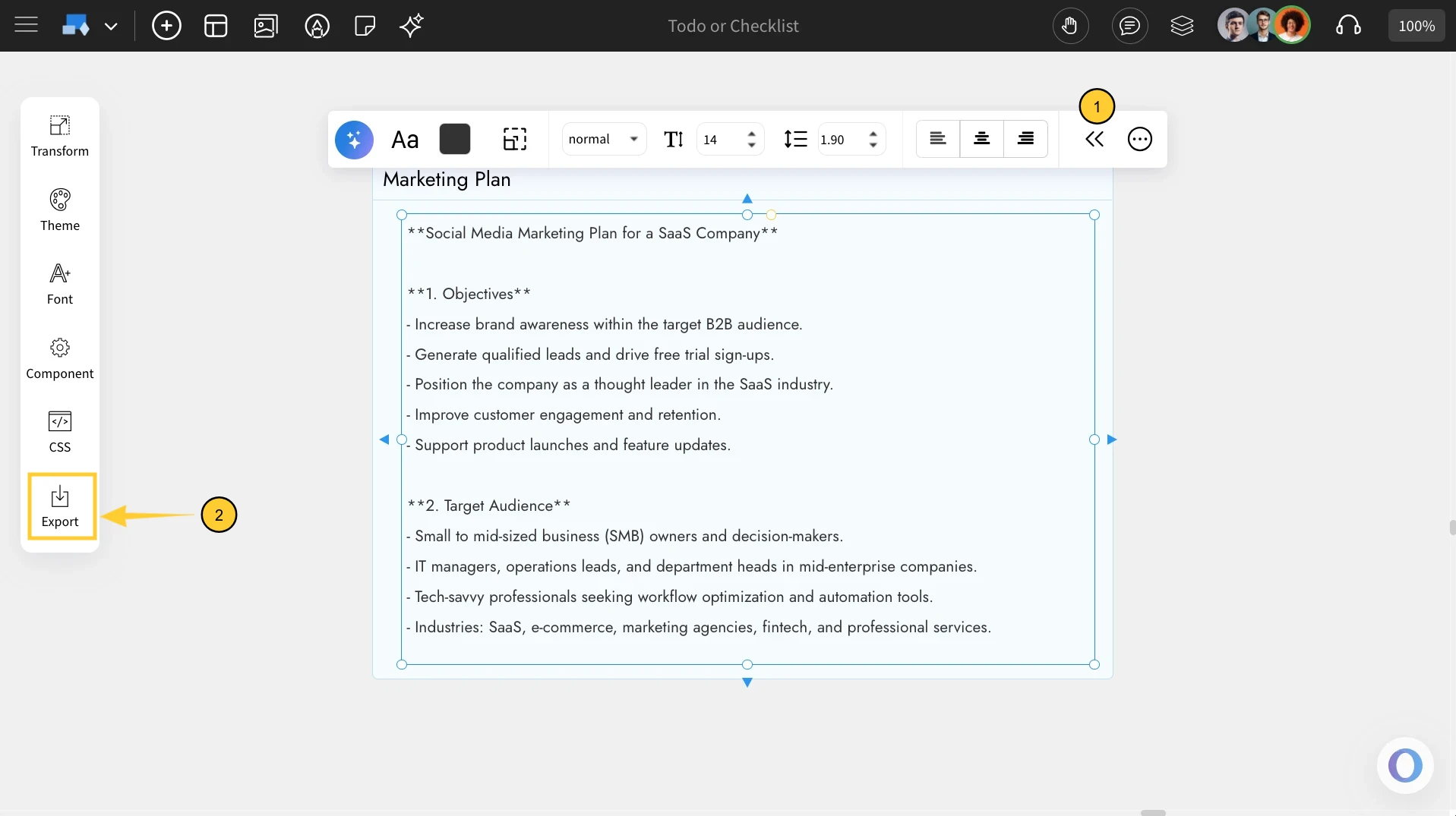Open the AI assistant in the text toolbar
The image size is (1456, 816).
click(x=354, y=139)
